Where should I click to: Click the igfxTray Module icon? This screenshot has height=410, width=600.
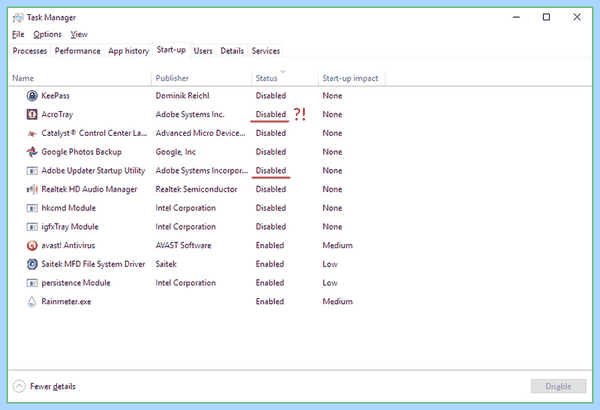click(32, 227)
